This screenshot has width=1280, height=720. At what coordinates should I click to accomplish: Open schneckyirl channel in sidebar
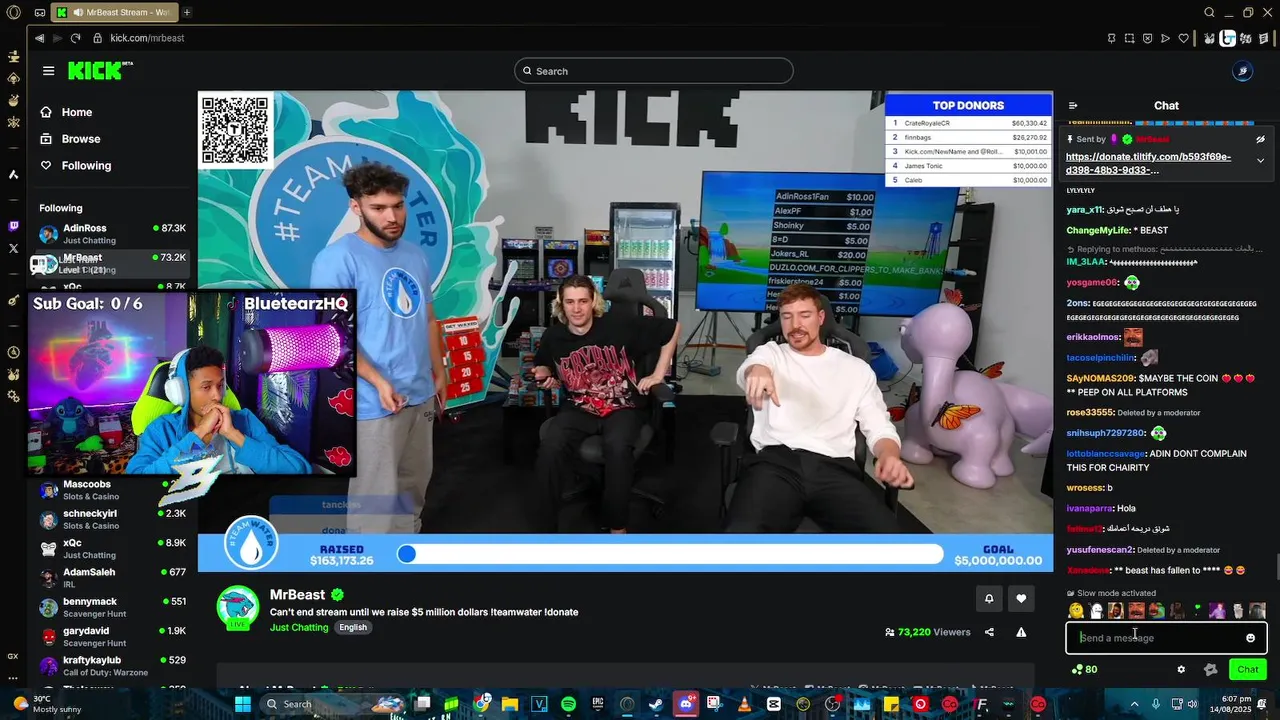(x=112, y=519)
